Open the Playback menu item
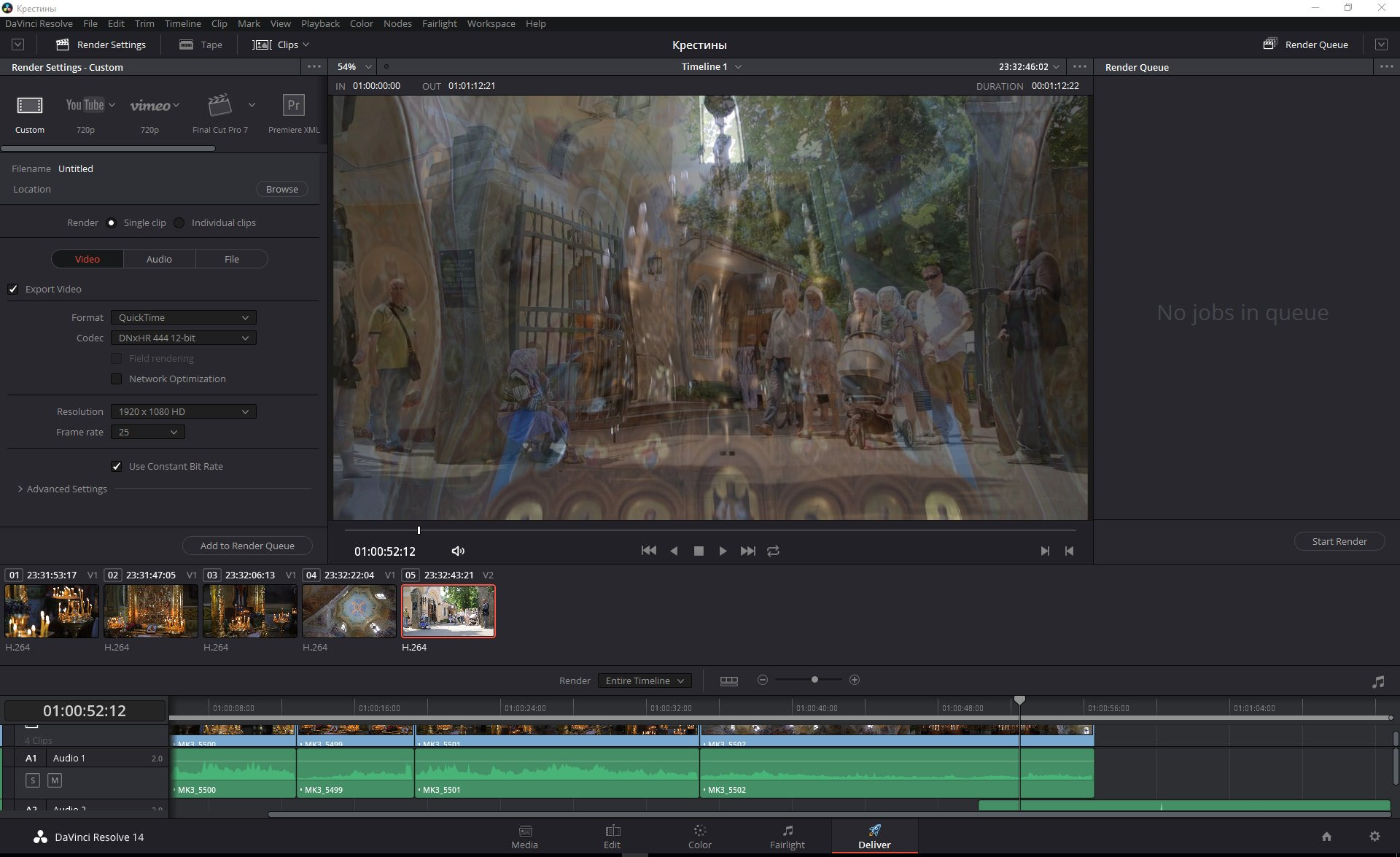This screenshot has height=857, width=1400. [320, 23]
